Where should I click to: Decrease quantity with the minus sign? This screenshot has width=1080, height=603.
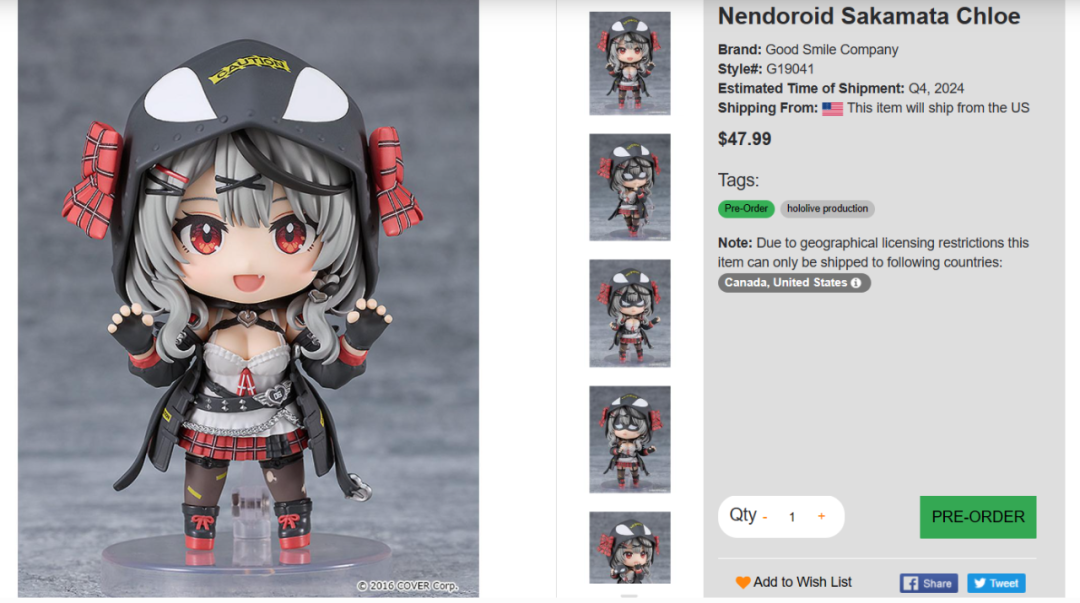coord(765,517)
